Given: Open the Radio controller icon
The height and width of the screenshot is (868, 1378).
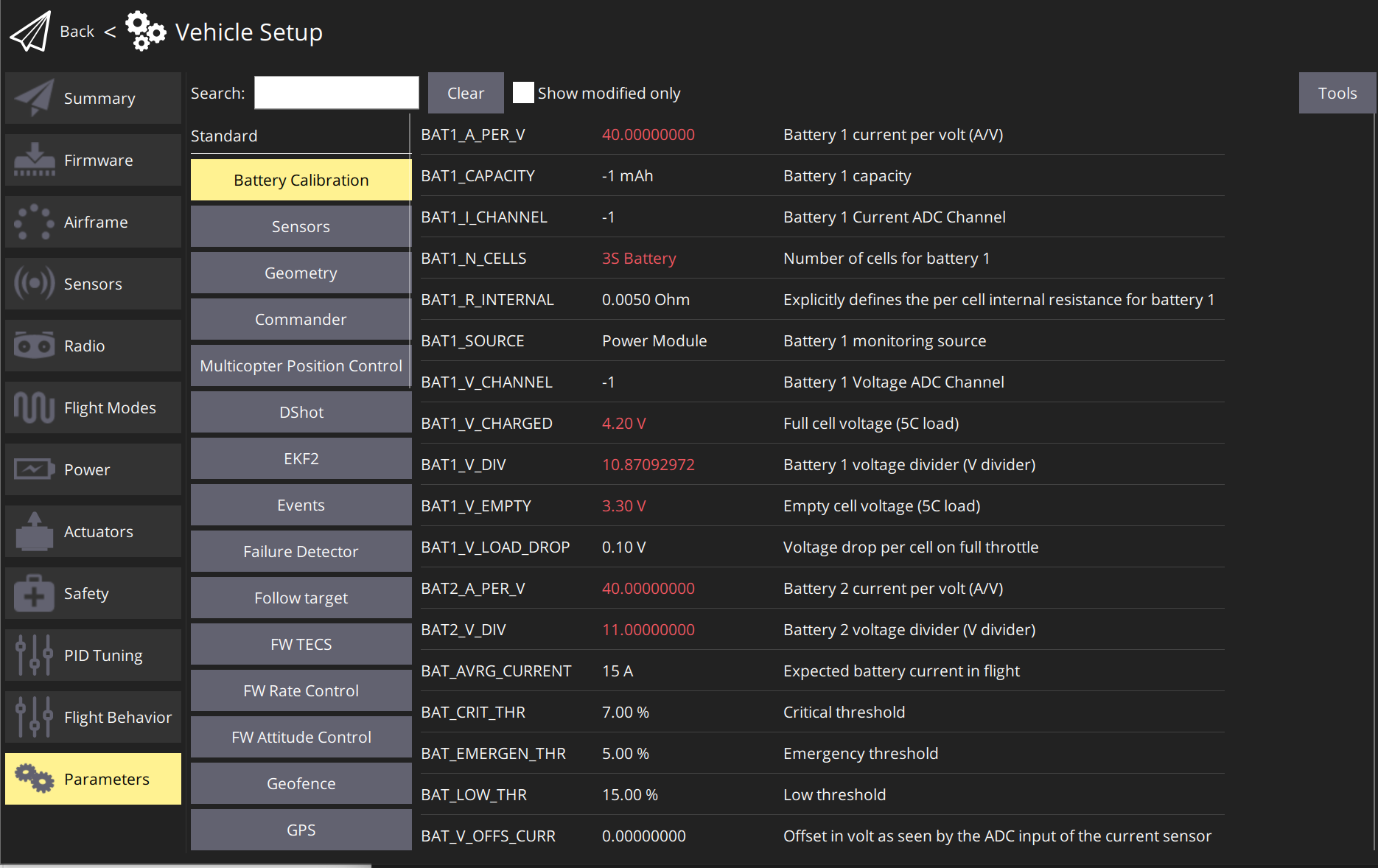Looking at the screenshot, I should pyautogui.click(x=34, y=346).
